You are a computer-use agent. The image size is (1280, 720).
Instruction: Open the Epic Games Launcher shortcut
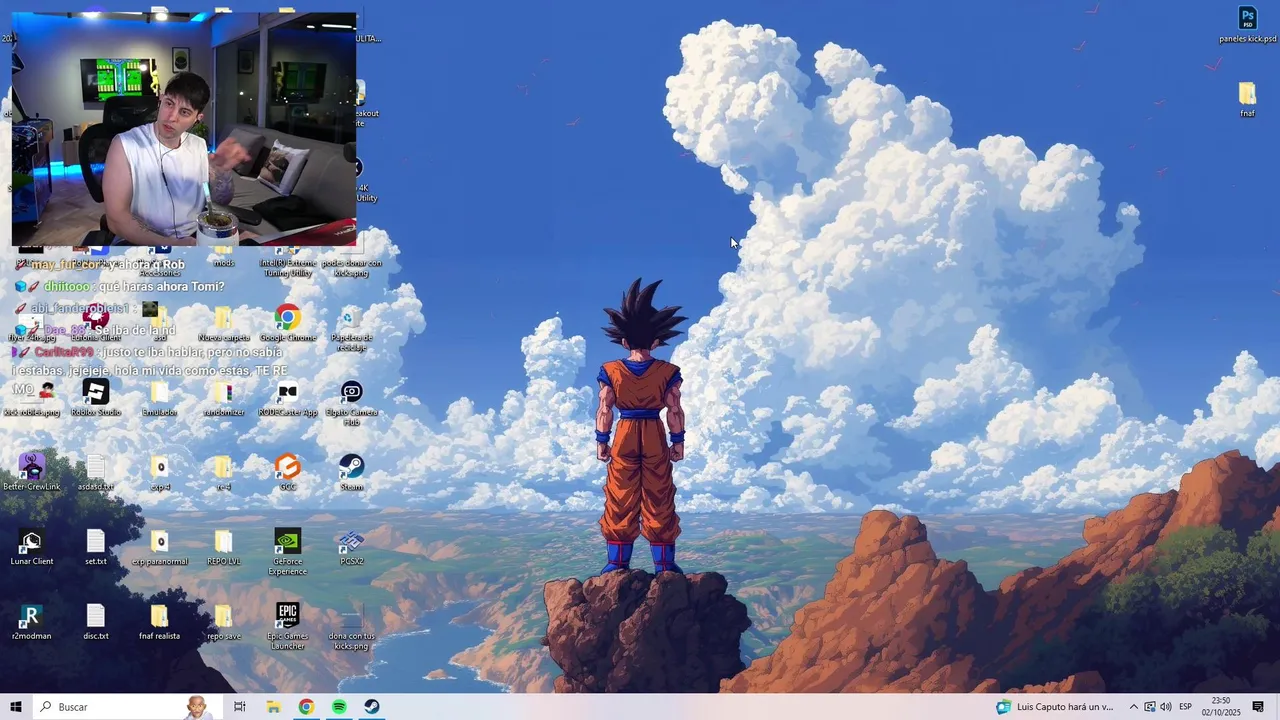[287, 626]
